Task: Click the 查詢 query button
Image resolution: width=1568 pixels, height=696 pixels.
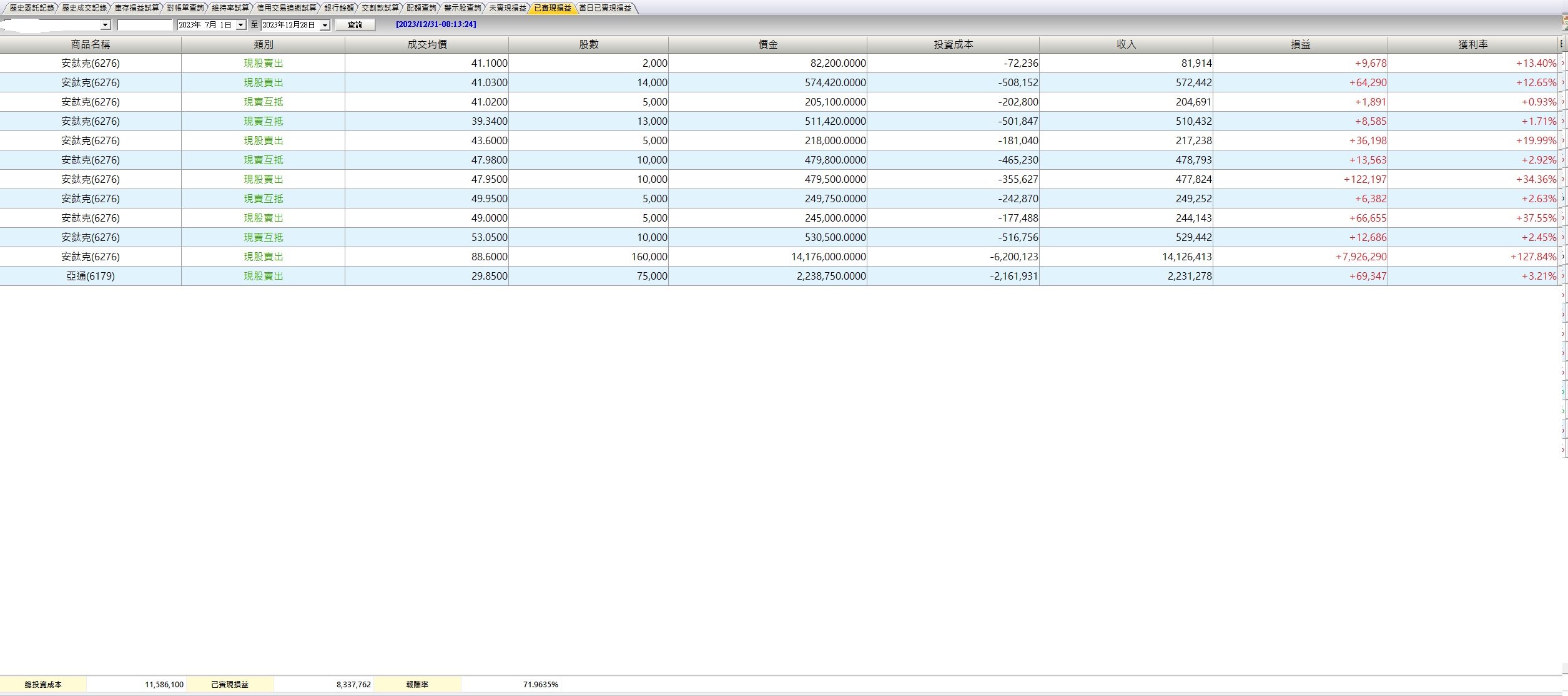Action: pyautogui.click(x=355, y=25)
